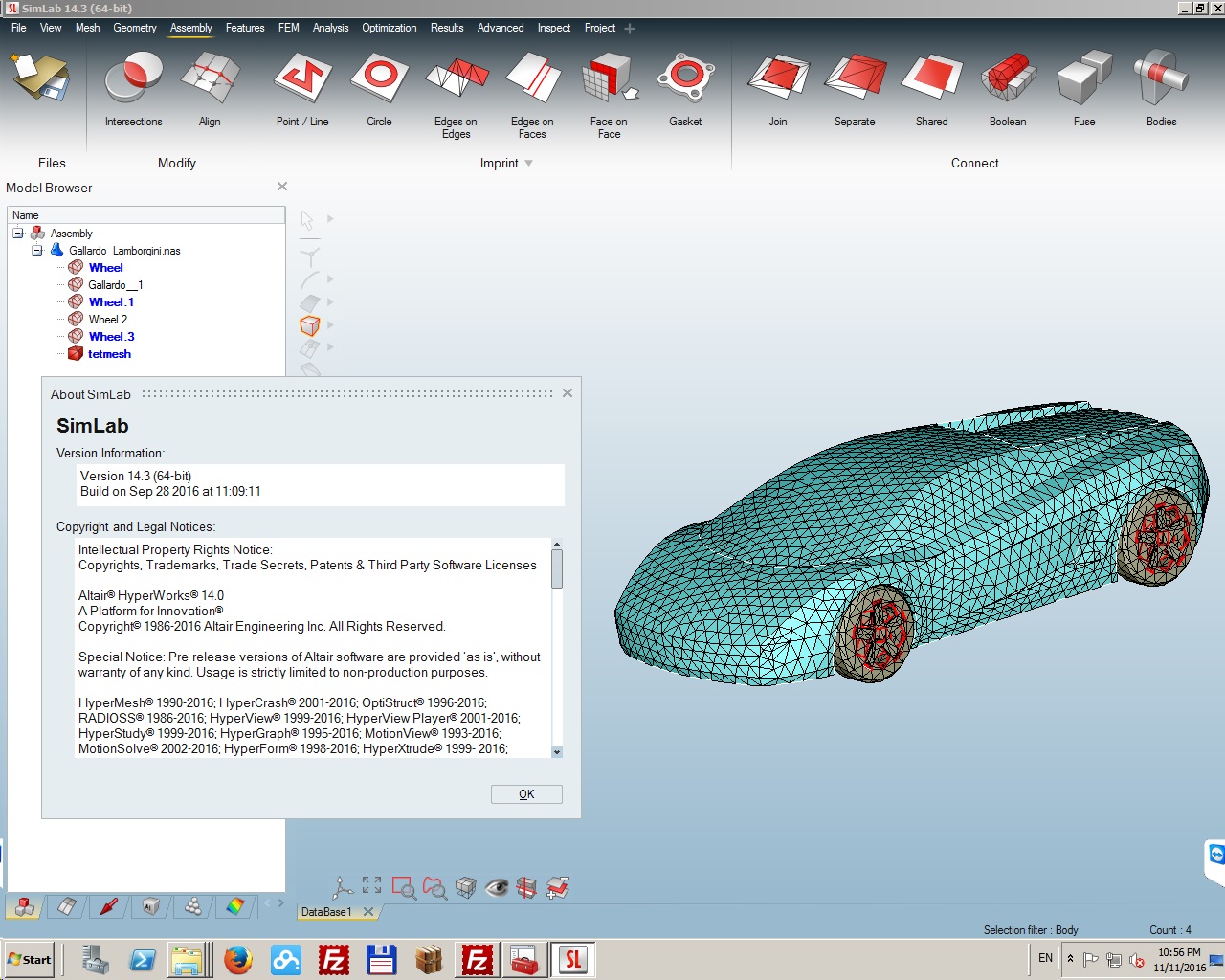Screen dimensions: 1225x980
Task: Open the Windows Start button
Action: 30,960
